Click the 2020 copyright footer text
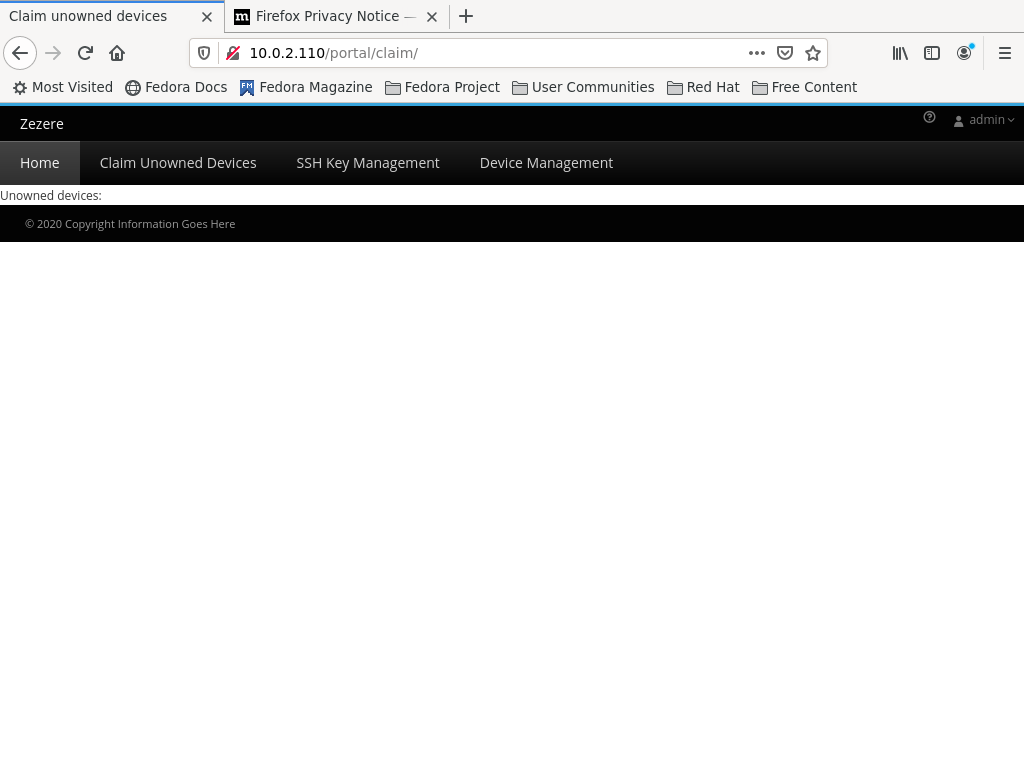Viewport: 1024px width, 768px height. 130,224
